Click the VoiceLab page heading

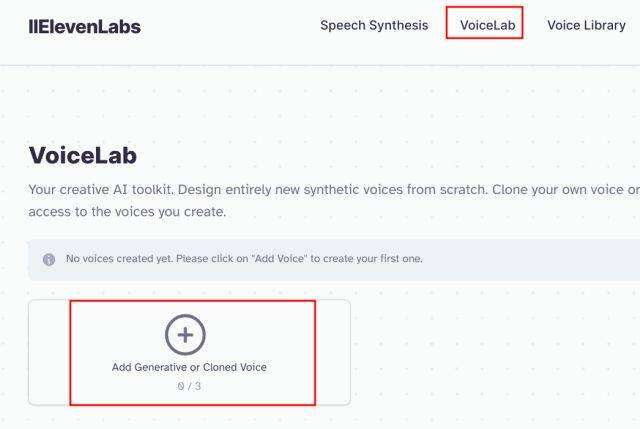click(x=82, y=155)
